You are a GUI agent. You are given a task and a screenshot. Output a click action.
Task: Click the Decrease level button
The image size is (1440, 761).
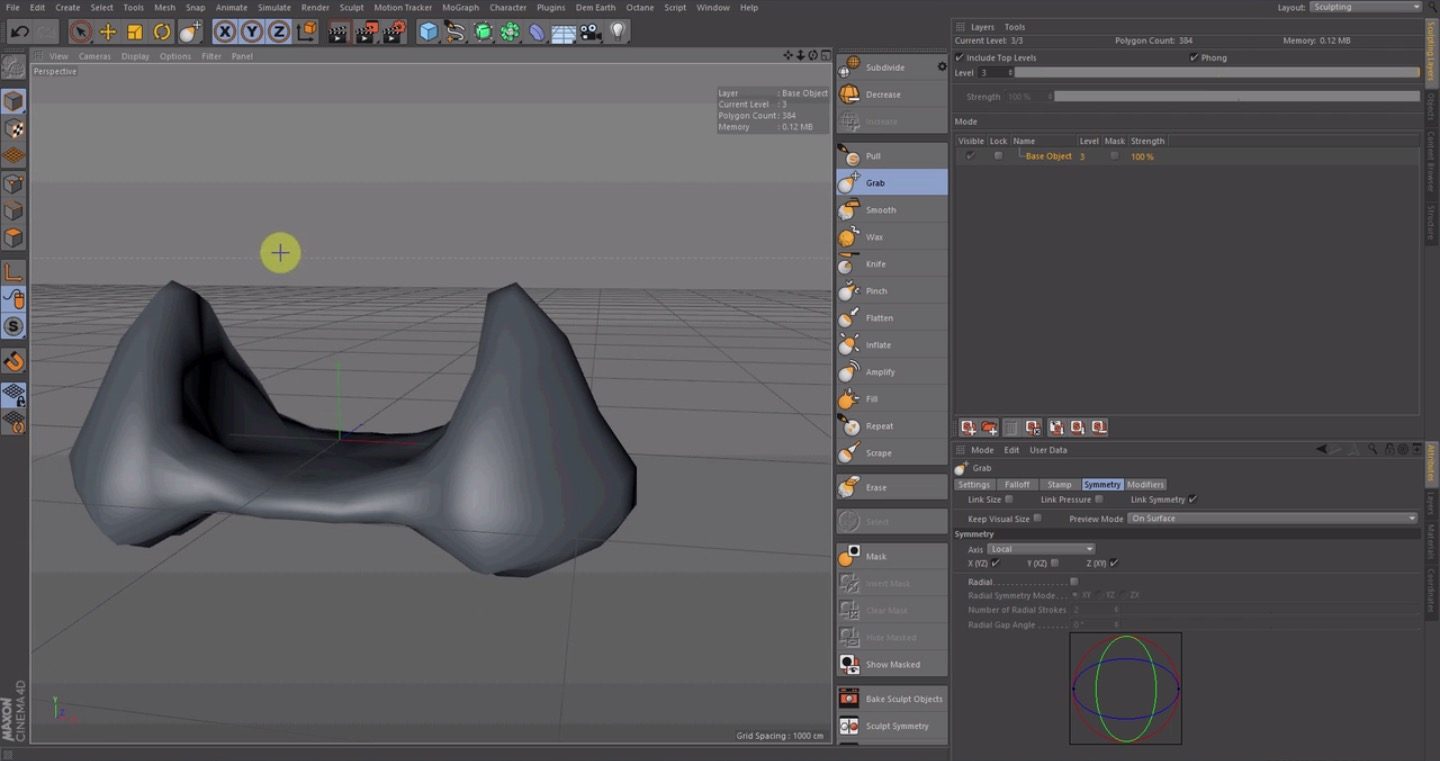point(892,94)
